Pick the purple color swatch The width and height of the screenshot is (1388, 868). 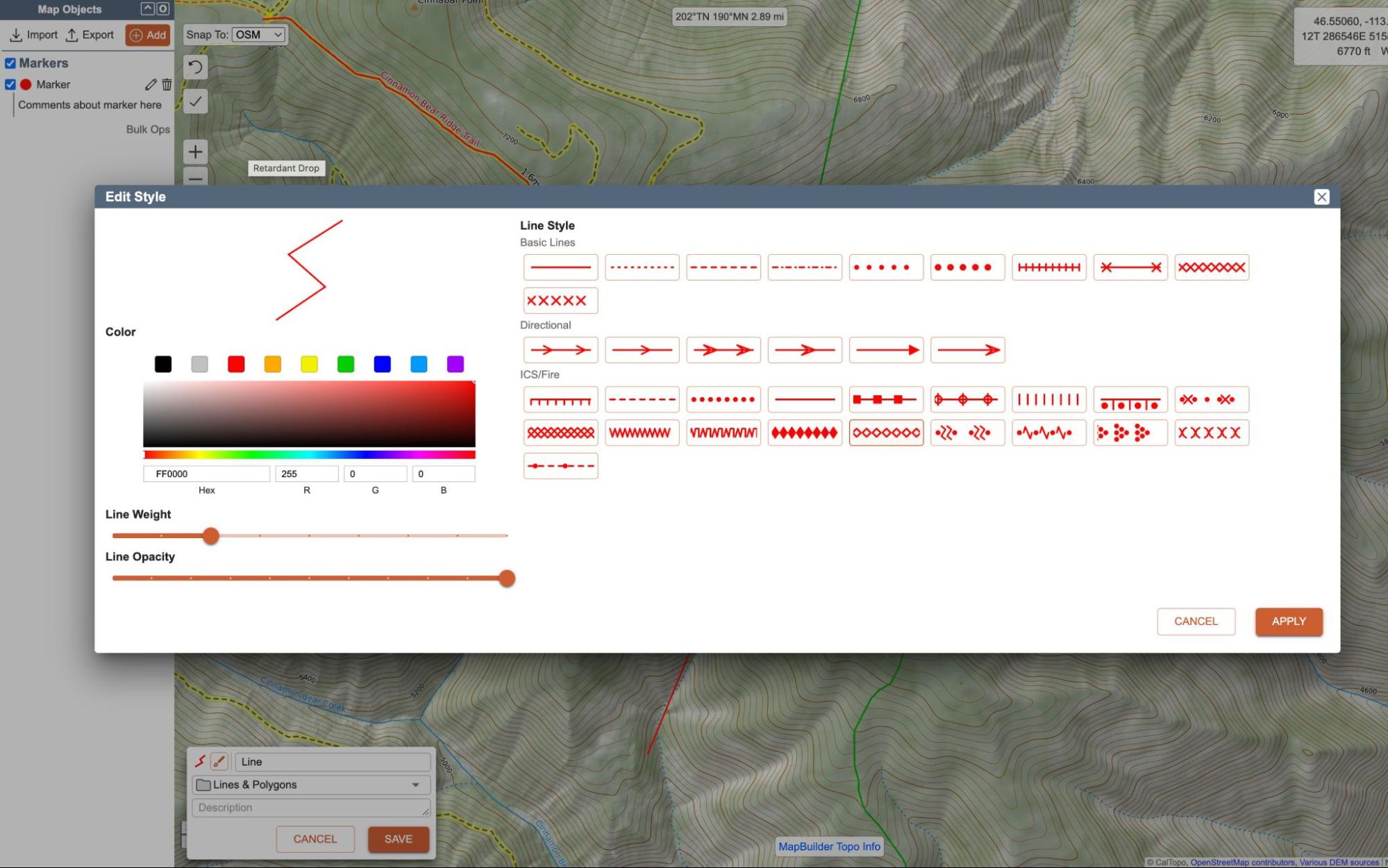coord(455,365)
